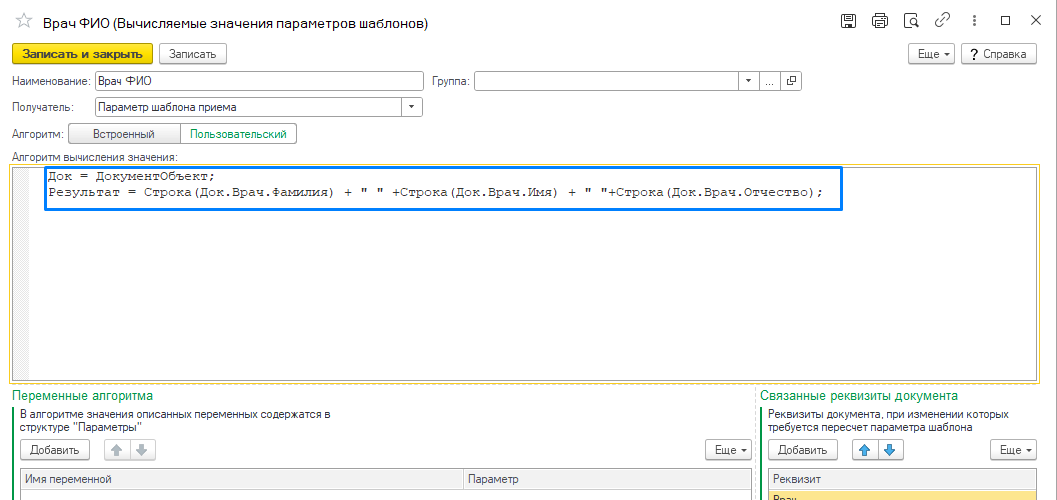Click the empty Группа input field
1057x500 pixels.
pyautogui.click(x=607, y=82)
